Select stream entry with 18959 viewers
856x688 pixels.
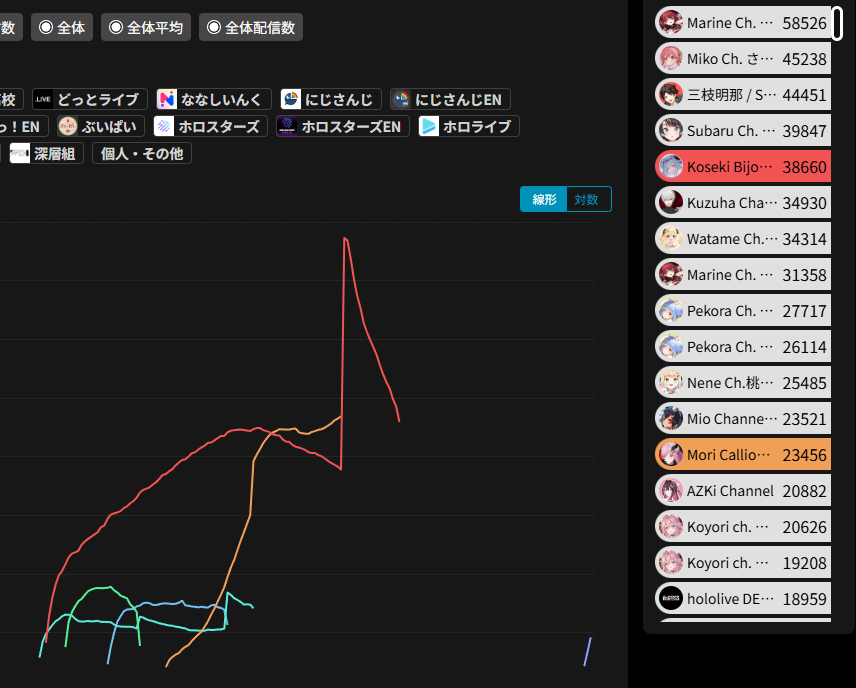[743, 599]
